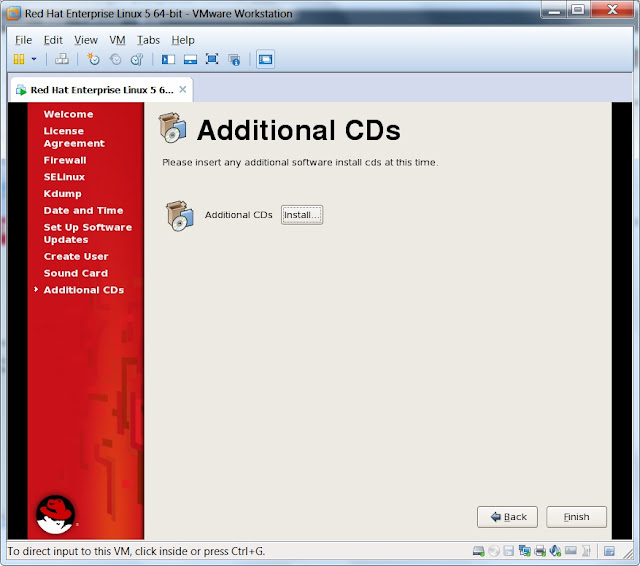This screenshot has width=640, height=566.
Task: Toggle the library sidebar view icon
Action: (x=168, y=60)
